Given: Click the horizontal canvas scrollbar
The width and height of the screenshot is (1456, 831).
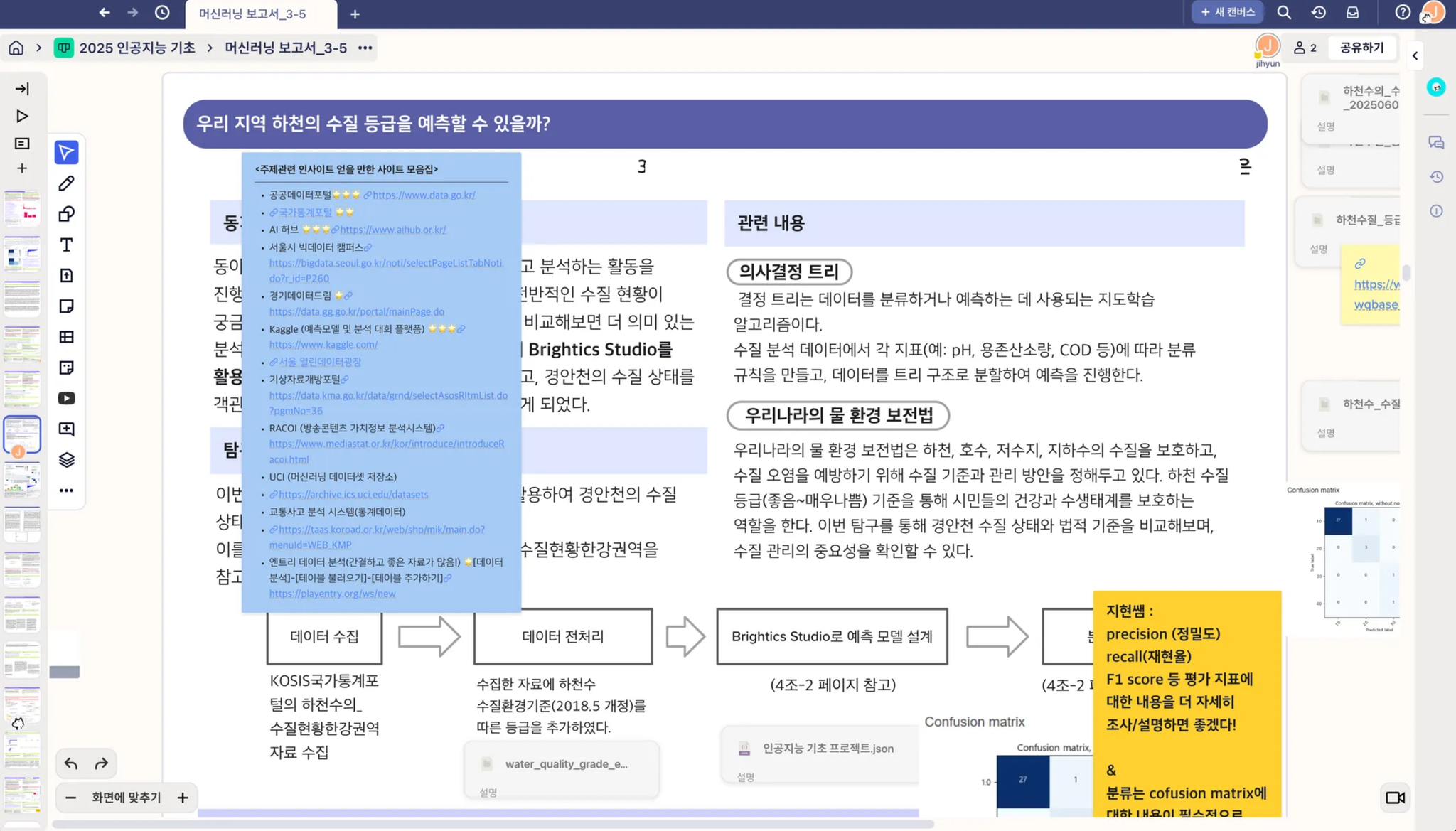Looking at the screenshot, I should 493,825.
